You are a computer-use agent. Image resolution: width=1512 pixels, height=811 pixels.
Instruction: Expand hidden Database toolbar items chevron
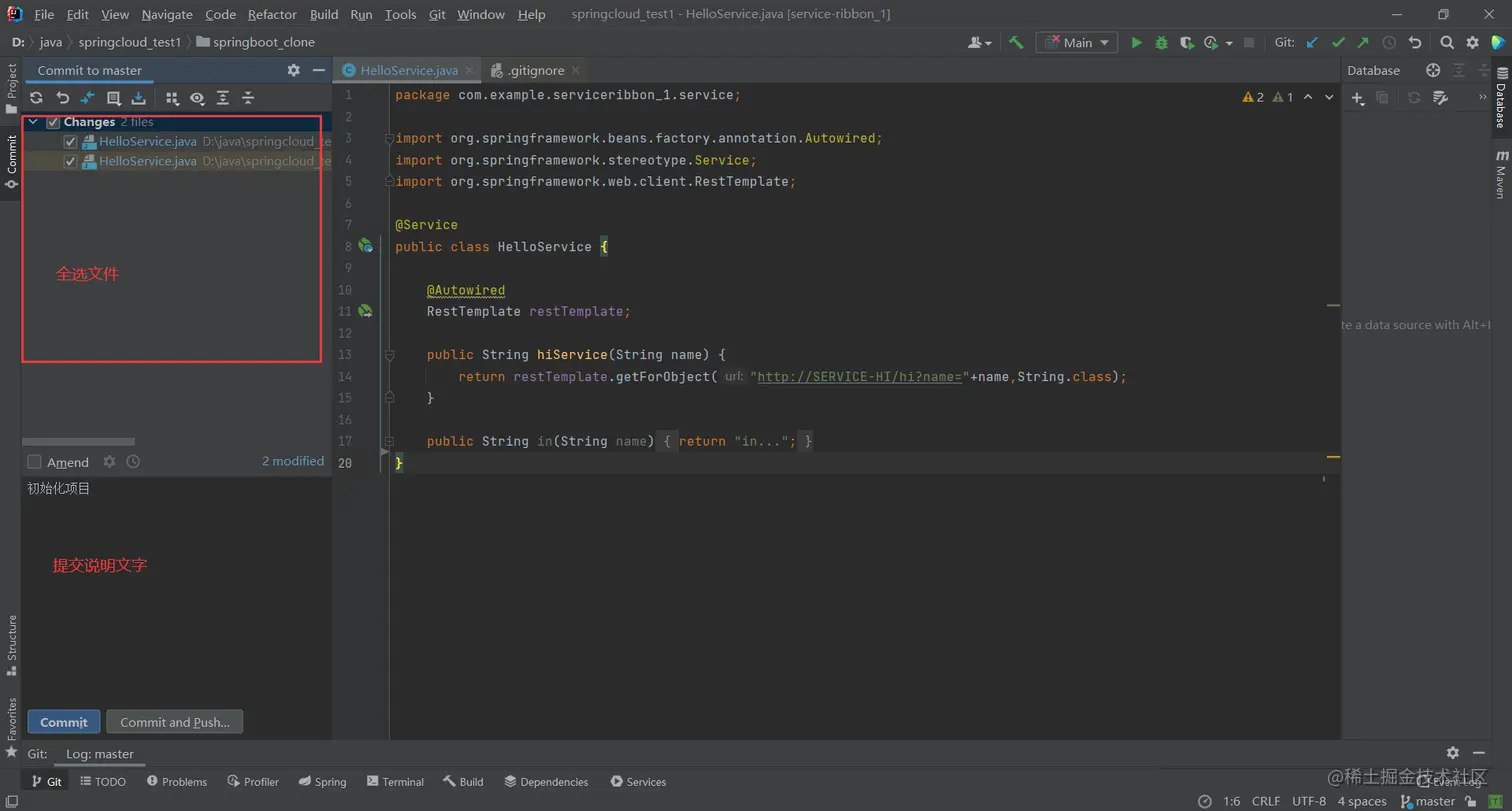[x=1483, y=98]
